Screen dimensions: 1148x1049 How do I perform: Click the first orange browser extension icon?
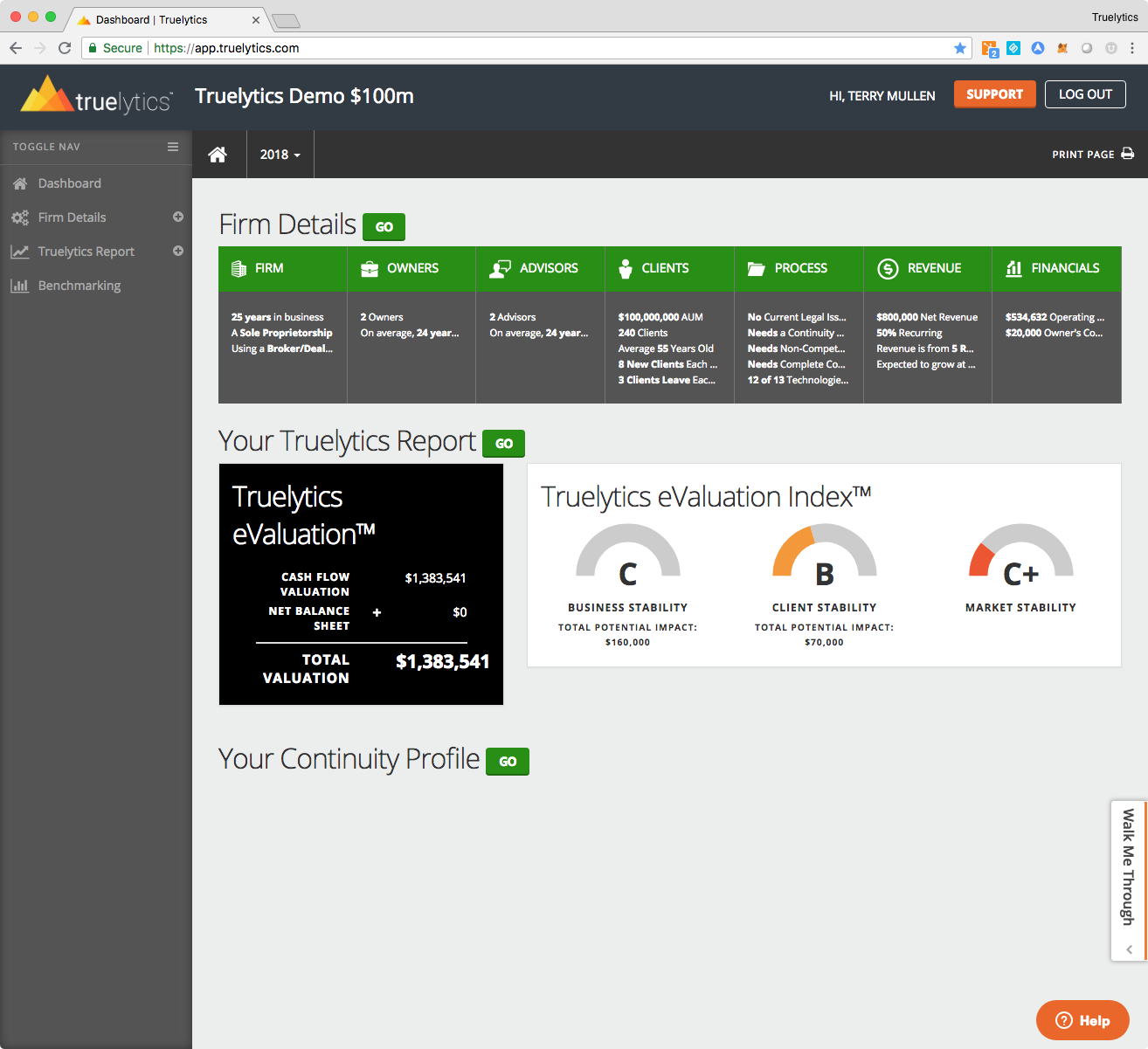(x=990, y=49)
